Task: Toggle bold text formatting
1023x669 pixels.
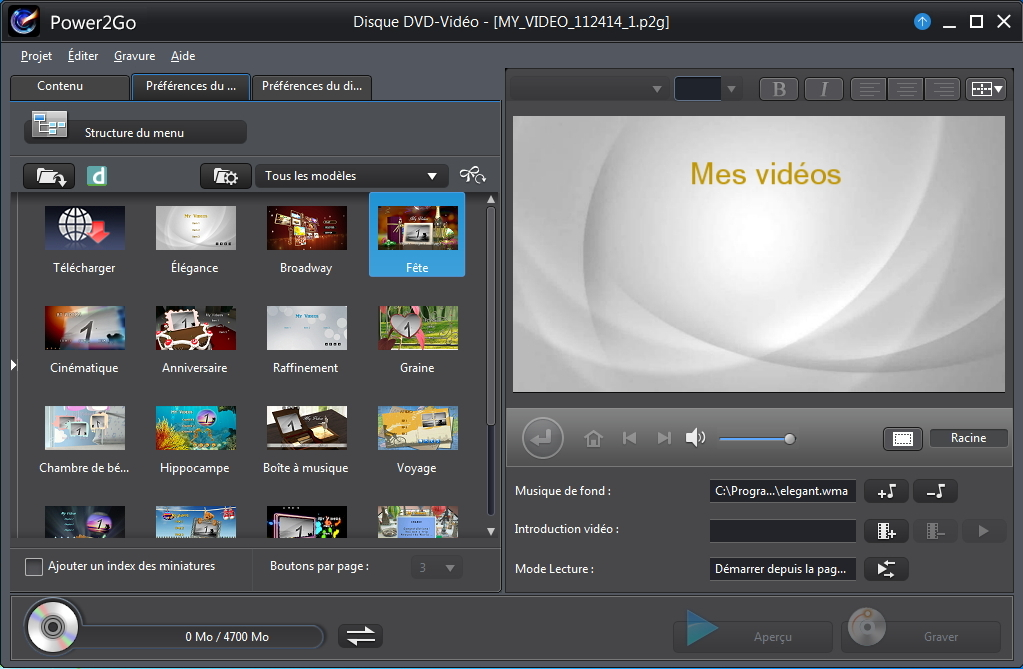Action: point(779,89)
